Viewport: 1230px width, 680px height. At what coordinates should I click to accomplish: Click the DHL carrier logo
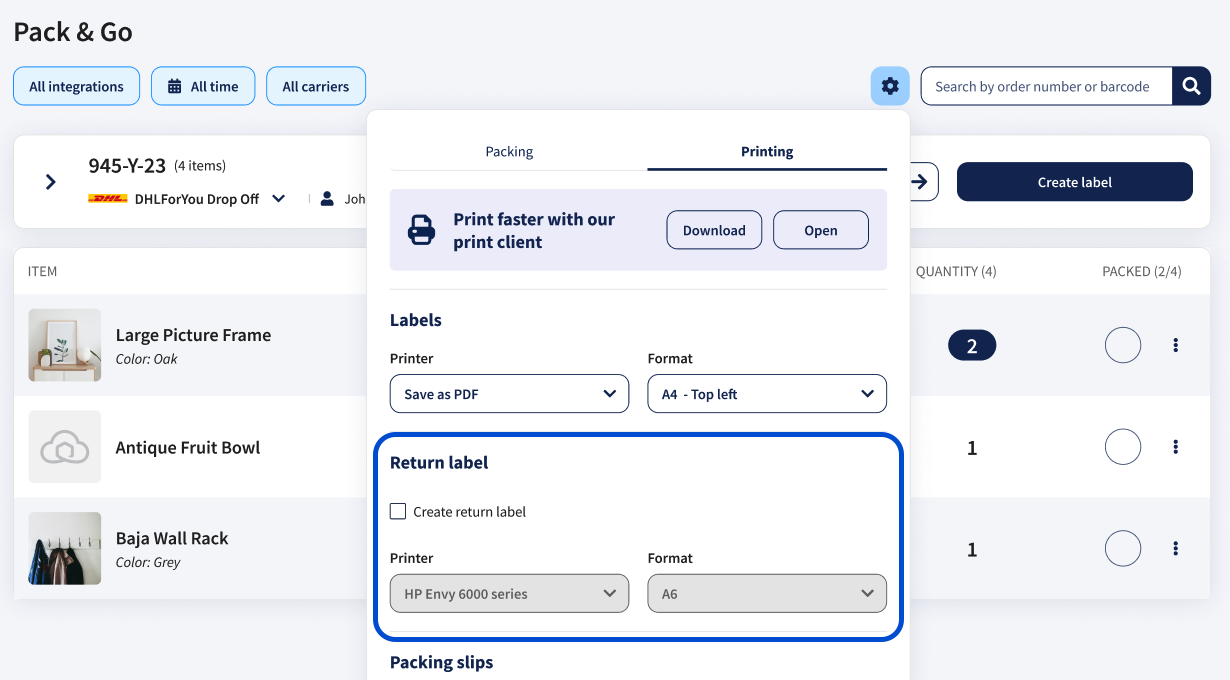pos(108,199)
